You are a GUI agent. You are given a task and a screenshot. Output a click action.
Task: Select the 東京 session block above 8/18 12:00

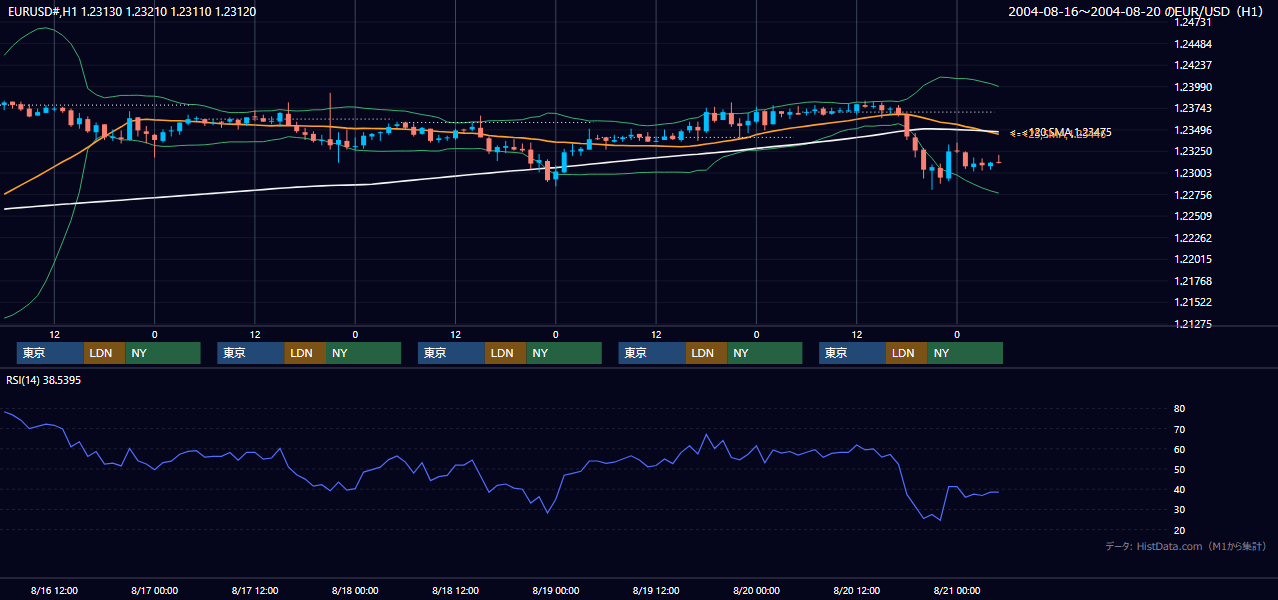coord(452,353)
